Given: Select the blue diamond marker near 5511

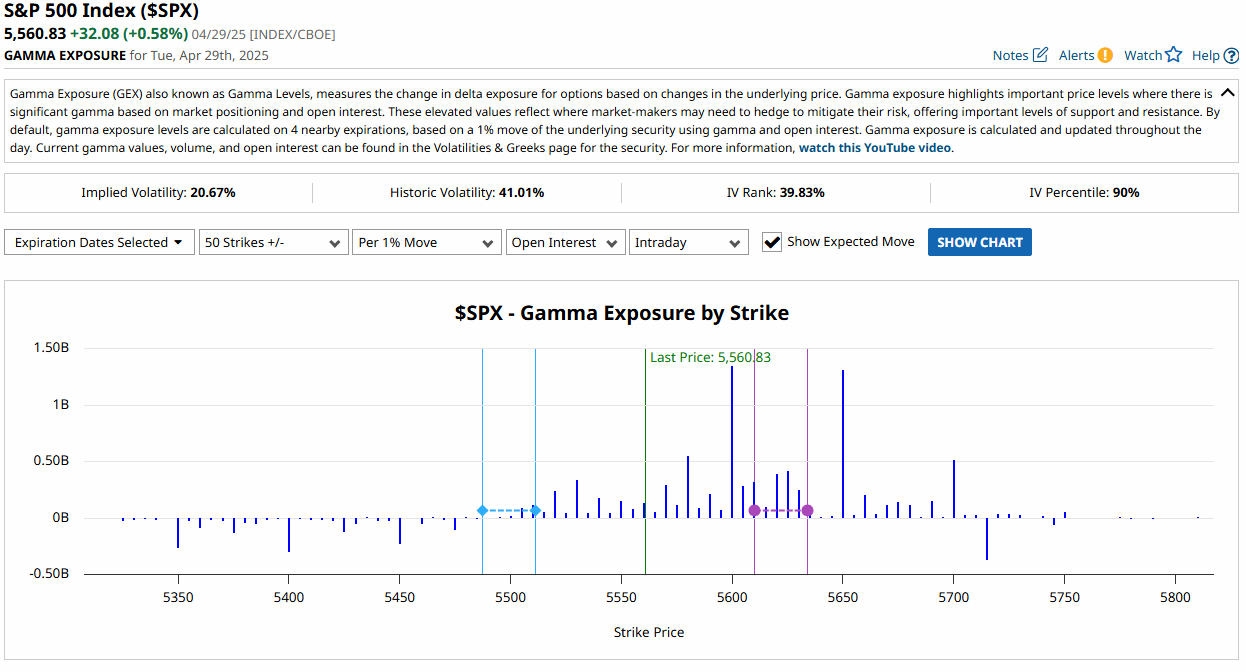Looking at the screenshot, I should coord(535,511).
